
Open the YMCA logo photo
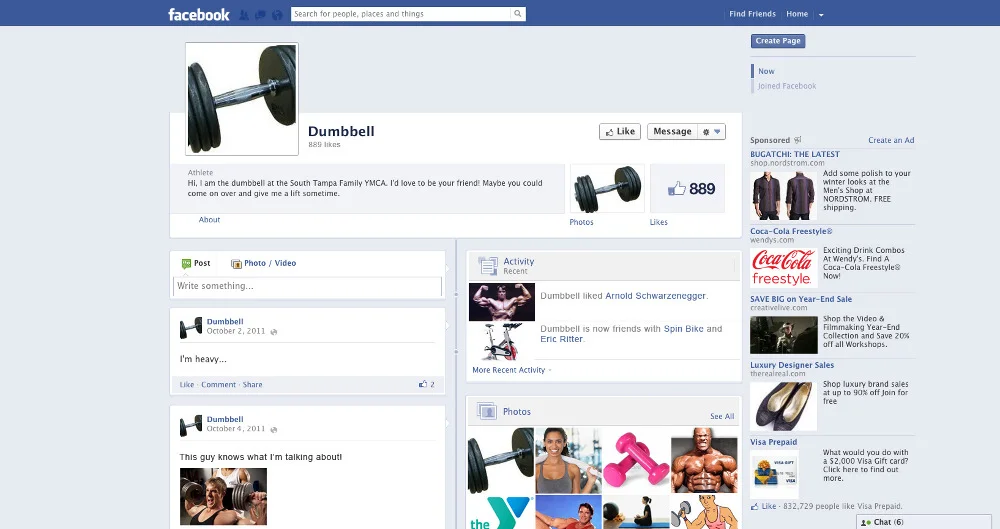click(x=501, y=512)
